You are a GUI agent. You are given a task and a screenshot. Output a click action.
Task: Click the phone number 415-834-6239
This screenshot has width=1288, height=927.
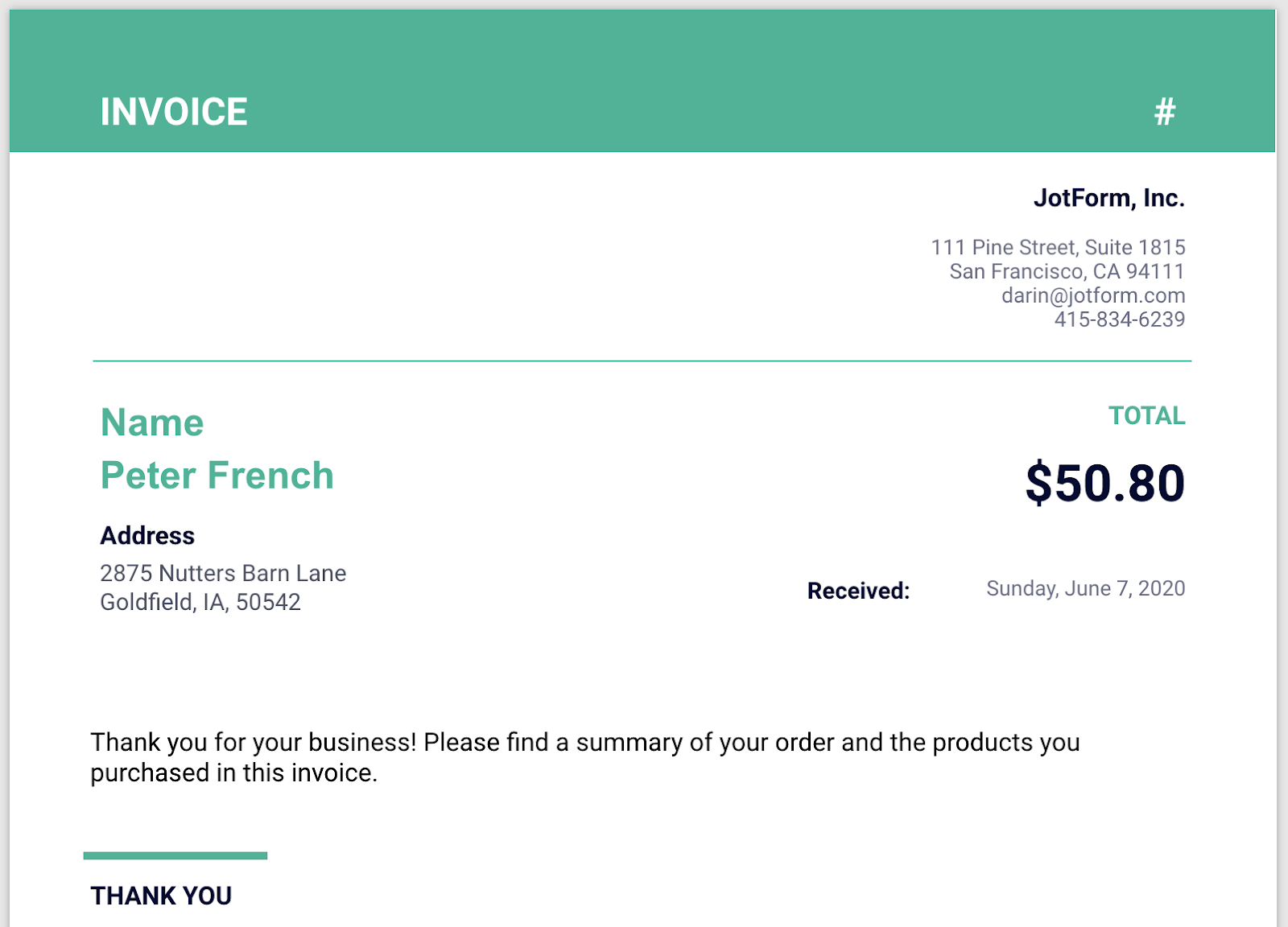[x=1119, y=319]
